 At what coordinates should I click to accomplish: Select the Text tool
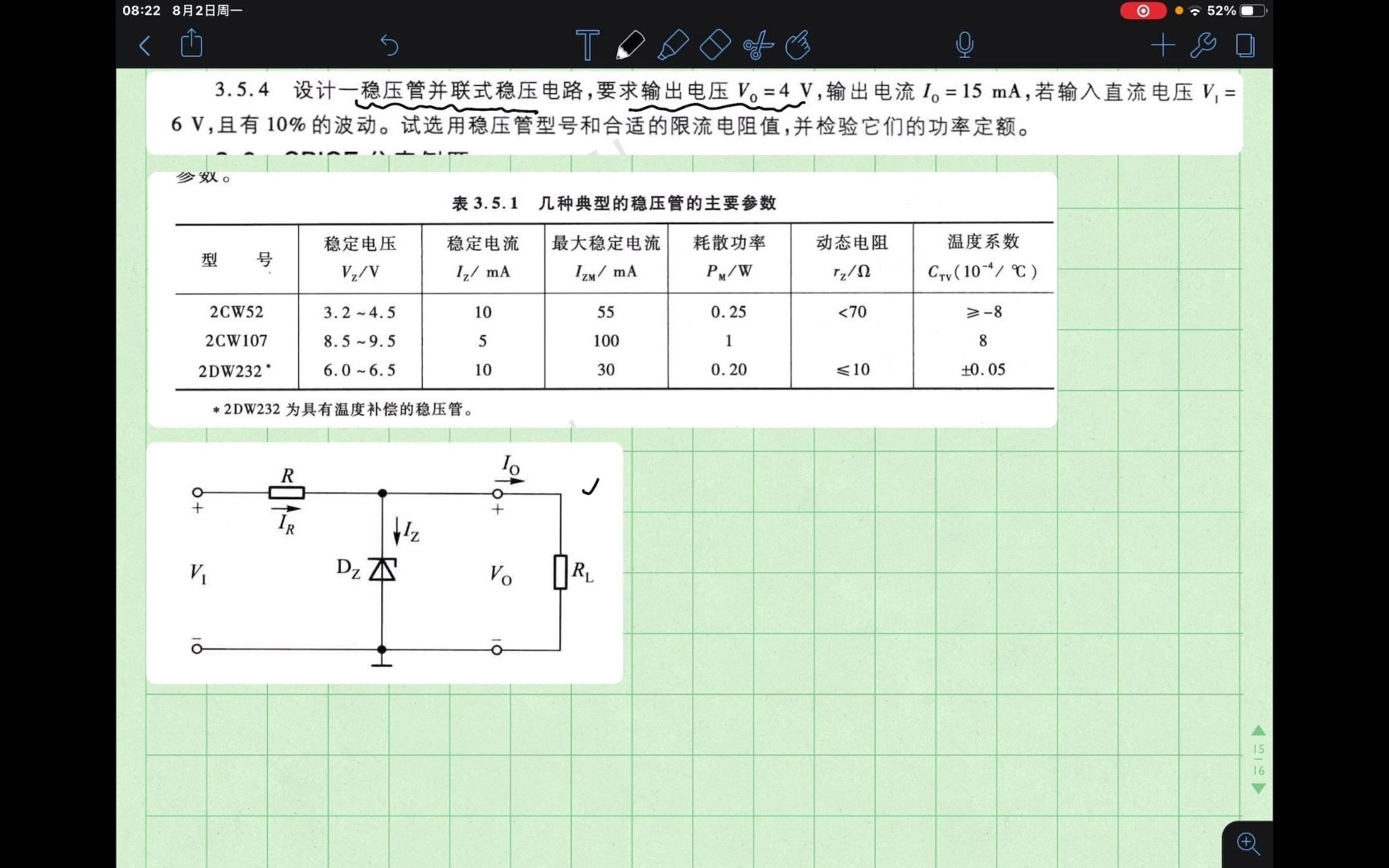click(586, 46)
